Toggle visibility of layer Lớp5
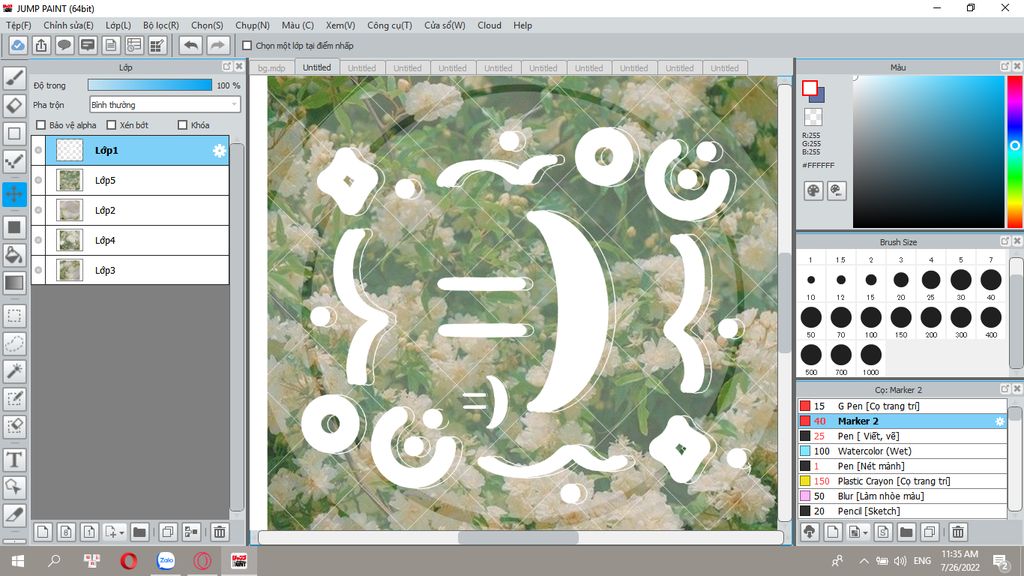Image resolution: width=1024 pixels, height=576 pixels. [39, 180]
